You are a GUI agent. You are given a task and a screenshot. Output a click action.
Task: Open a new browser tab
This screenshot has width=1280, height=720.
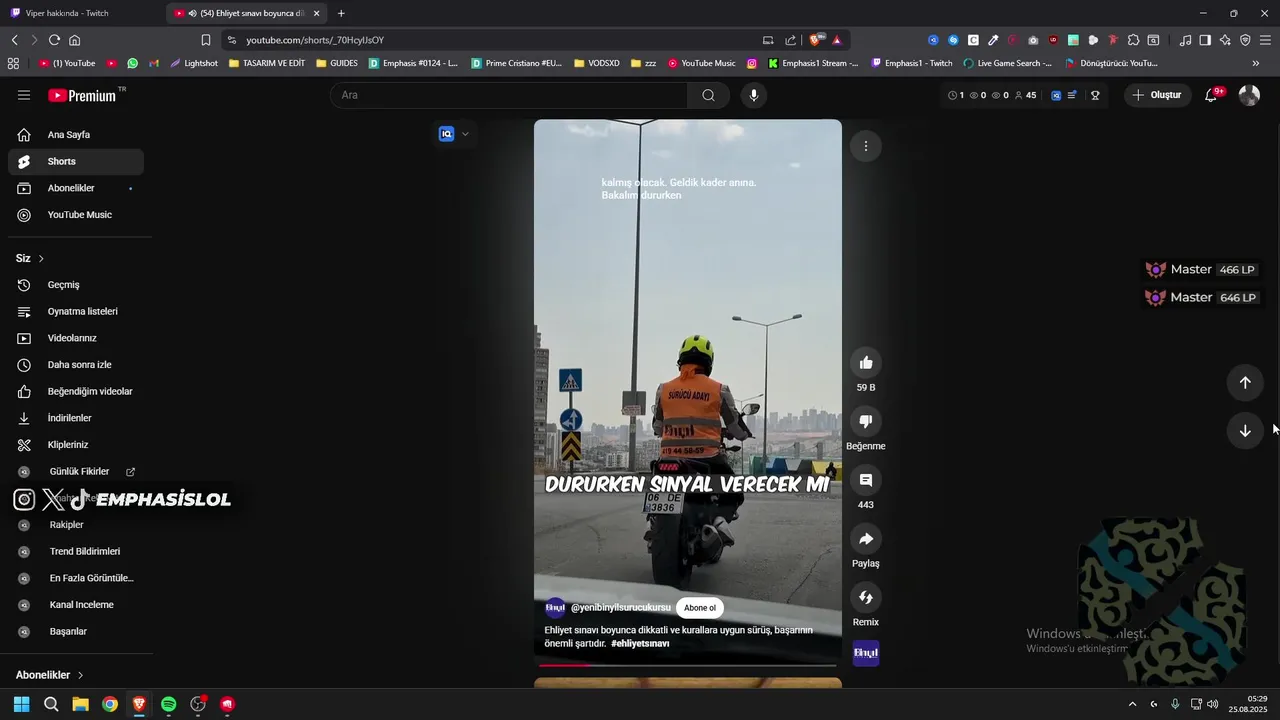341,13
